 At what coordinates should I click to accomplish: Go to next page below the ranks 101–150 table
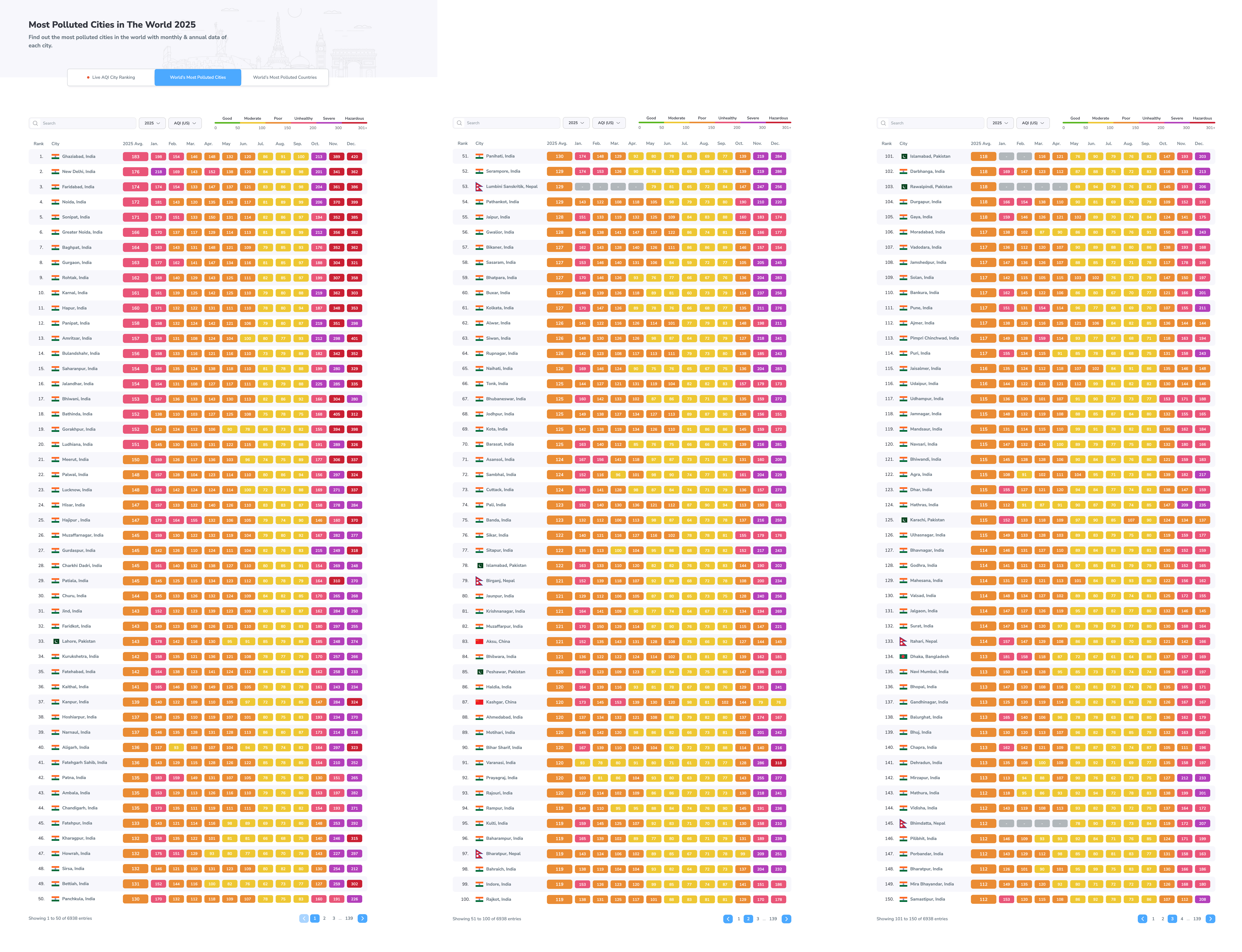click(1210, 919)
